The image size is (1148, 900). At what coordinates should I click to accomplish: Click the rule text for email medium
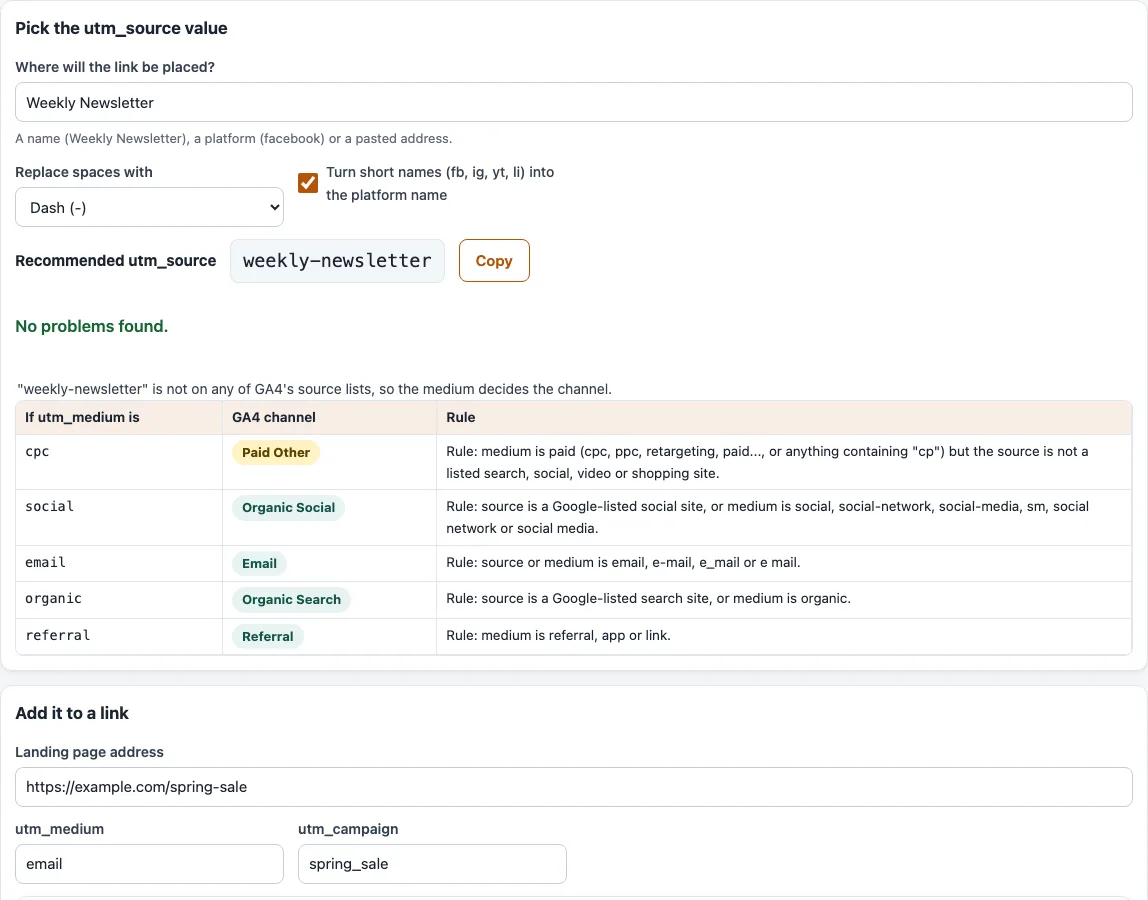coord(623,562)
